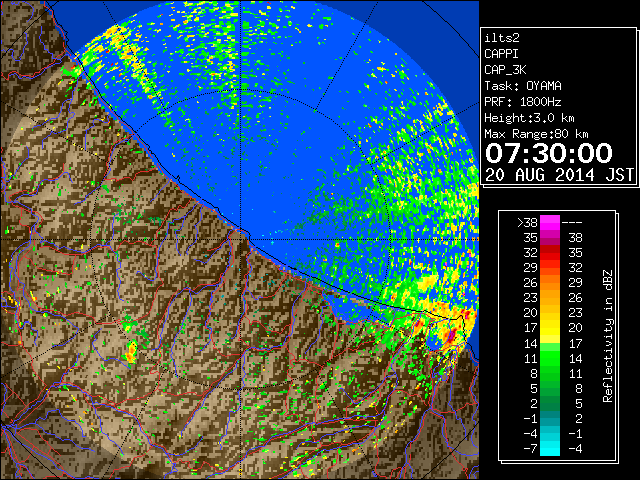
Task: Click the 'Reflectivity in dBZ' legend title
Action: pyautogui.click(x=608, y=336)
